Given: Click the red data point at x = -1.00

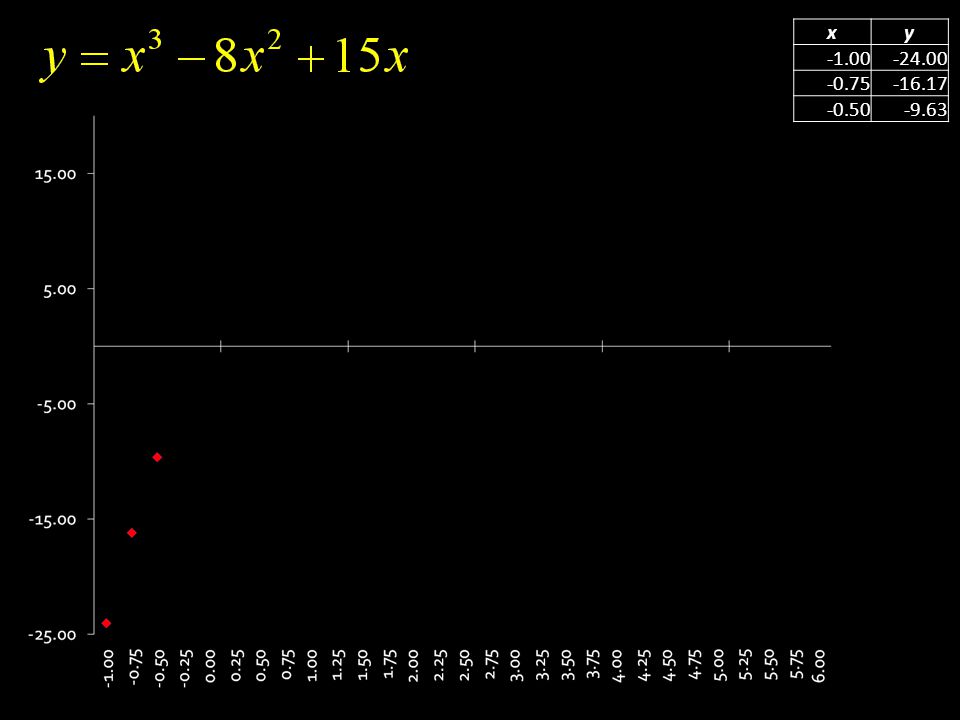Looking at the screenshot, I should 107,623.
